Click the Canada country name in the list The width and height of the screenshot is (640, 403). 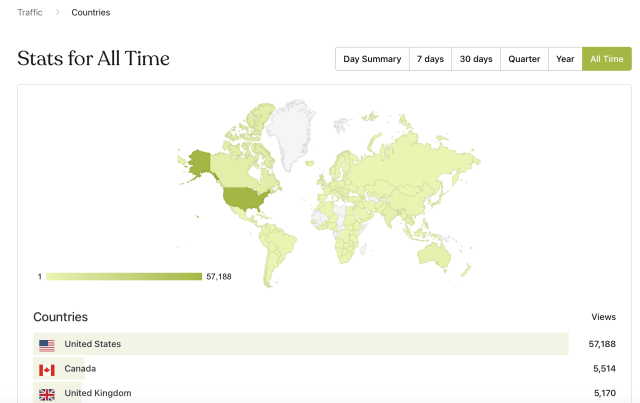[80, 369]
